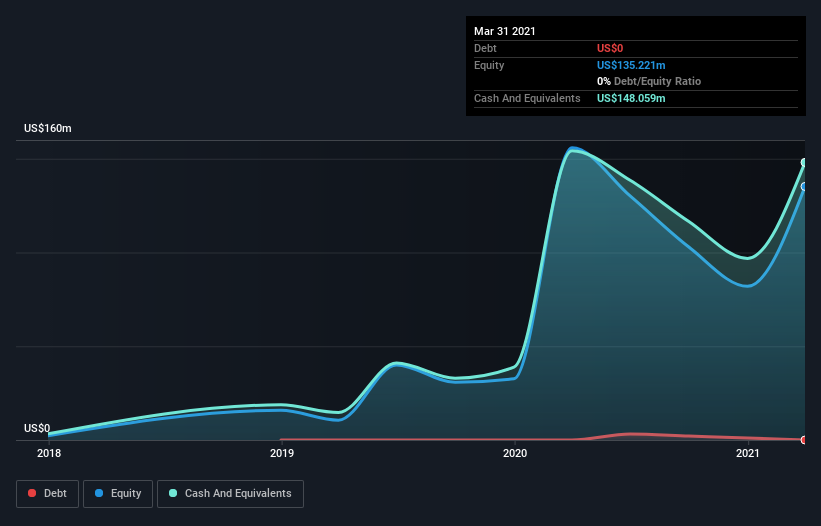Click the US$135.221m equity value
Screen dimensions: 821x526
[x=631, y=65]
